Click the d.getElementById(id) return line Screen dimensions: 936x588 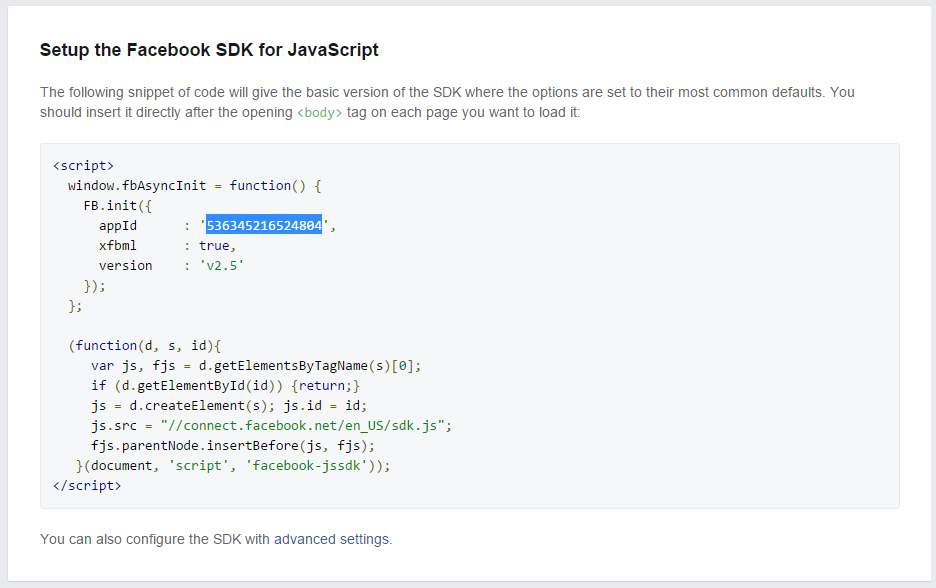pyautogui.click(x=225, y=385)
